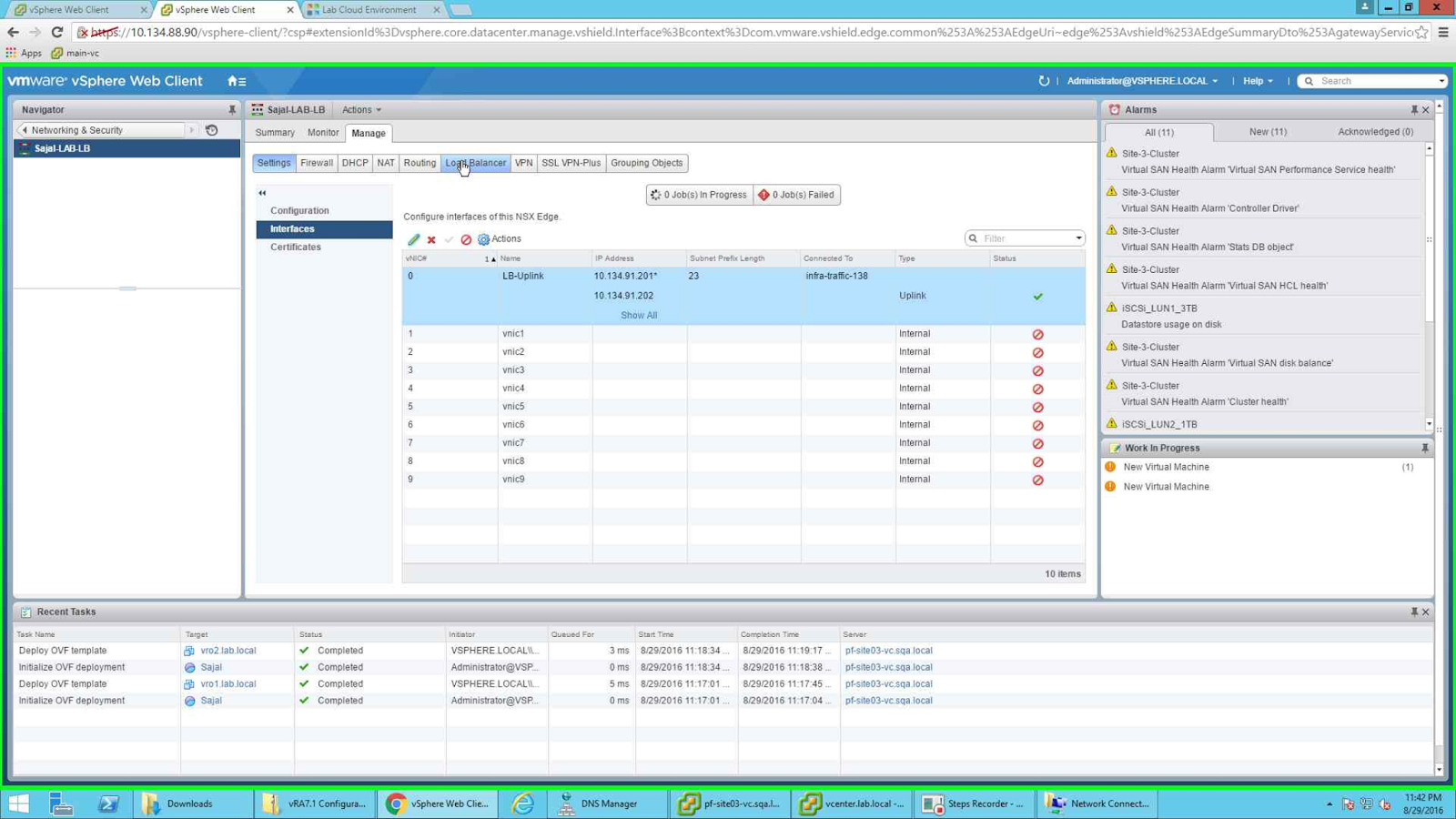Open the VPN sub-tab
The height and width of the screenshot is (819, 1456).
click(x=523, y=163)
